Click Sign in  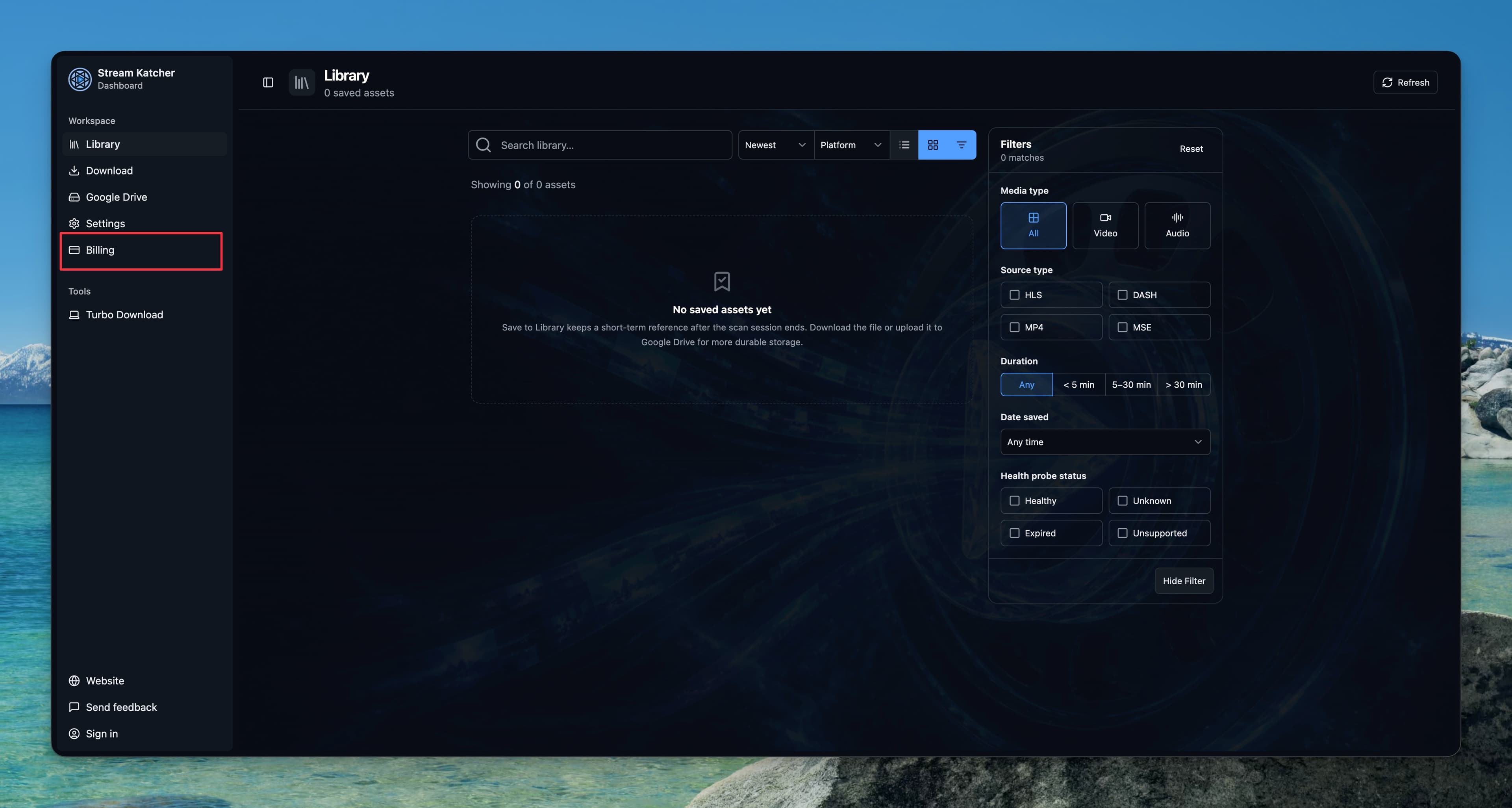tap(145, 734)
